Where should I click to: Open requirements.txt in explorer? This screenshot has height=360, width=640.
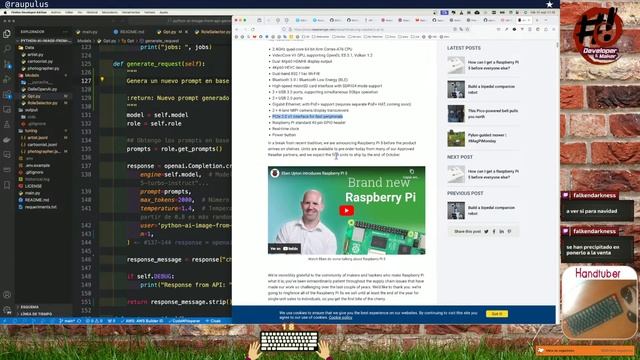(x=40, y=207)
